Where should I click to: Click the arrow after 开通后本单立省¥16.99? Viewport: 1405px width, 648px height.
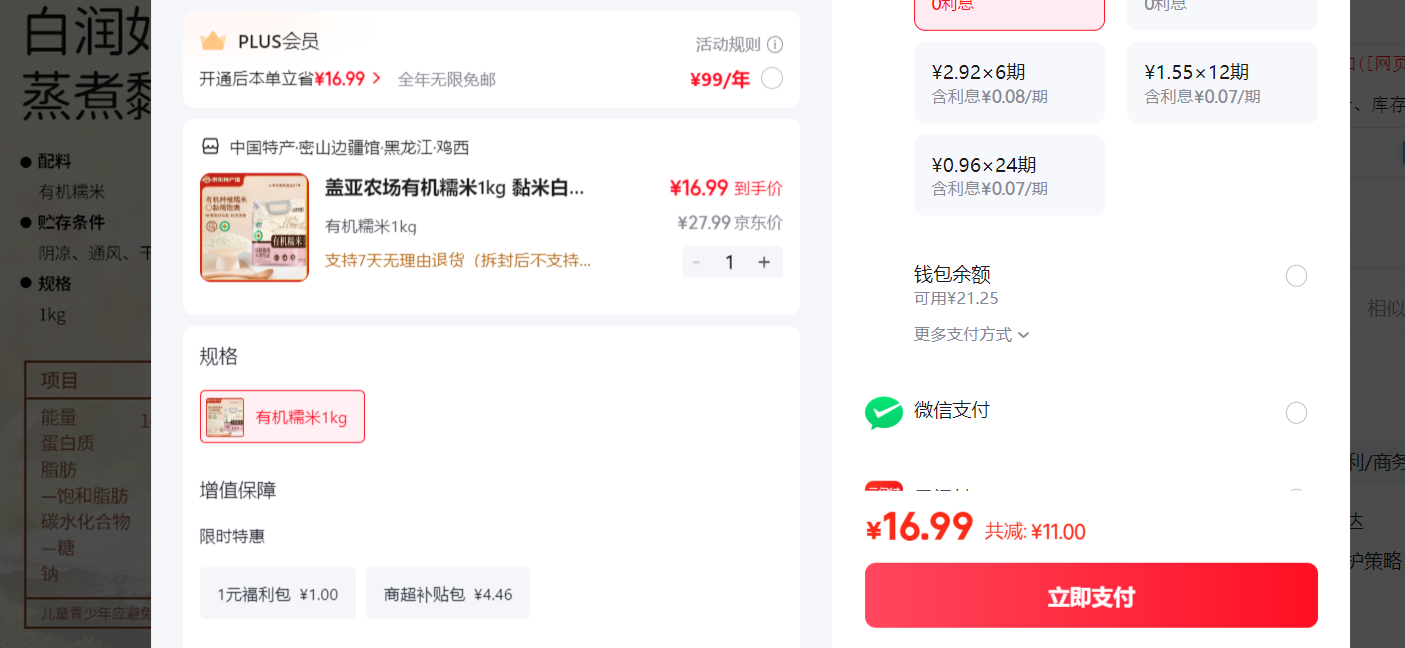pos(377,78)
